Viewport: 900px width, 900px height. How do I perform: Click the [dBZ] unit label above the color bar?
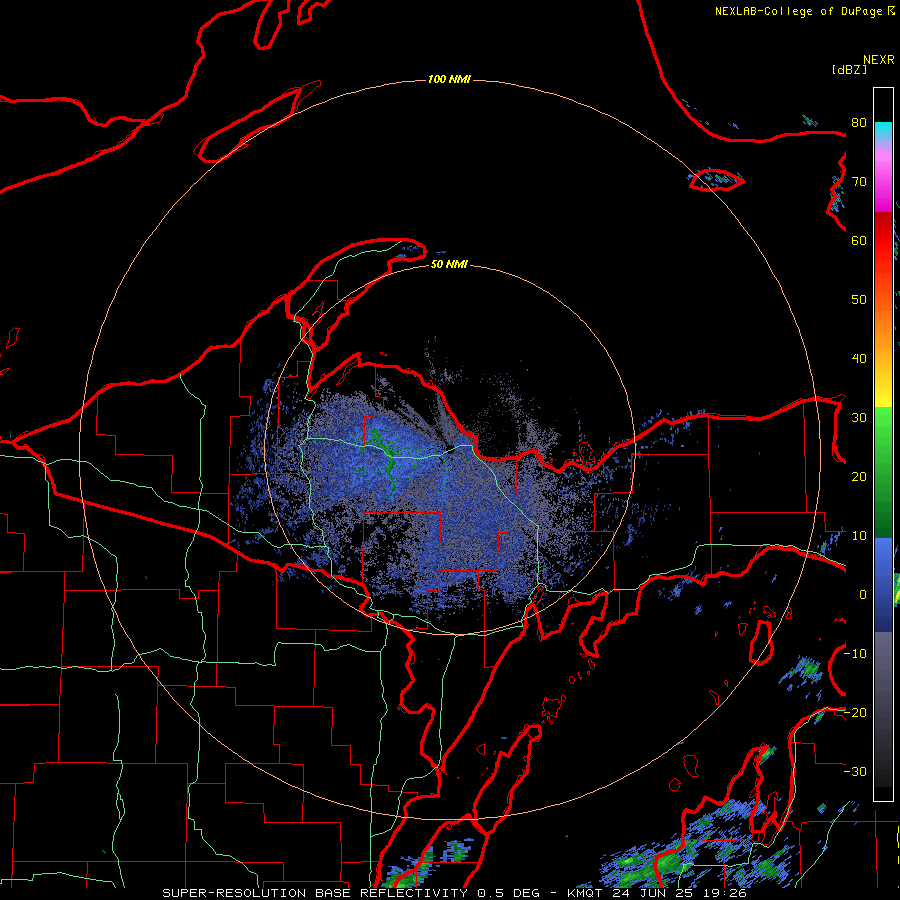tap(849, 69)
